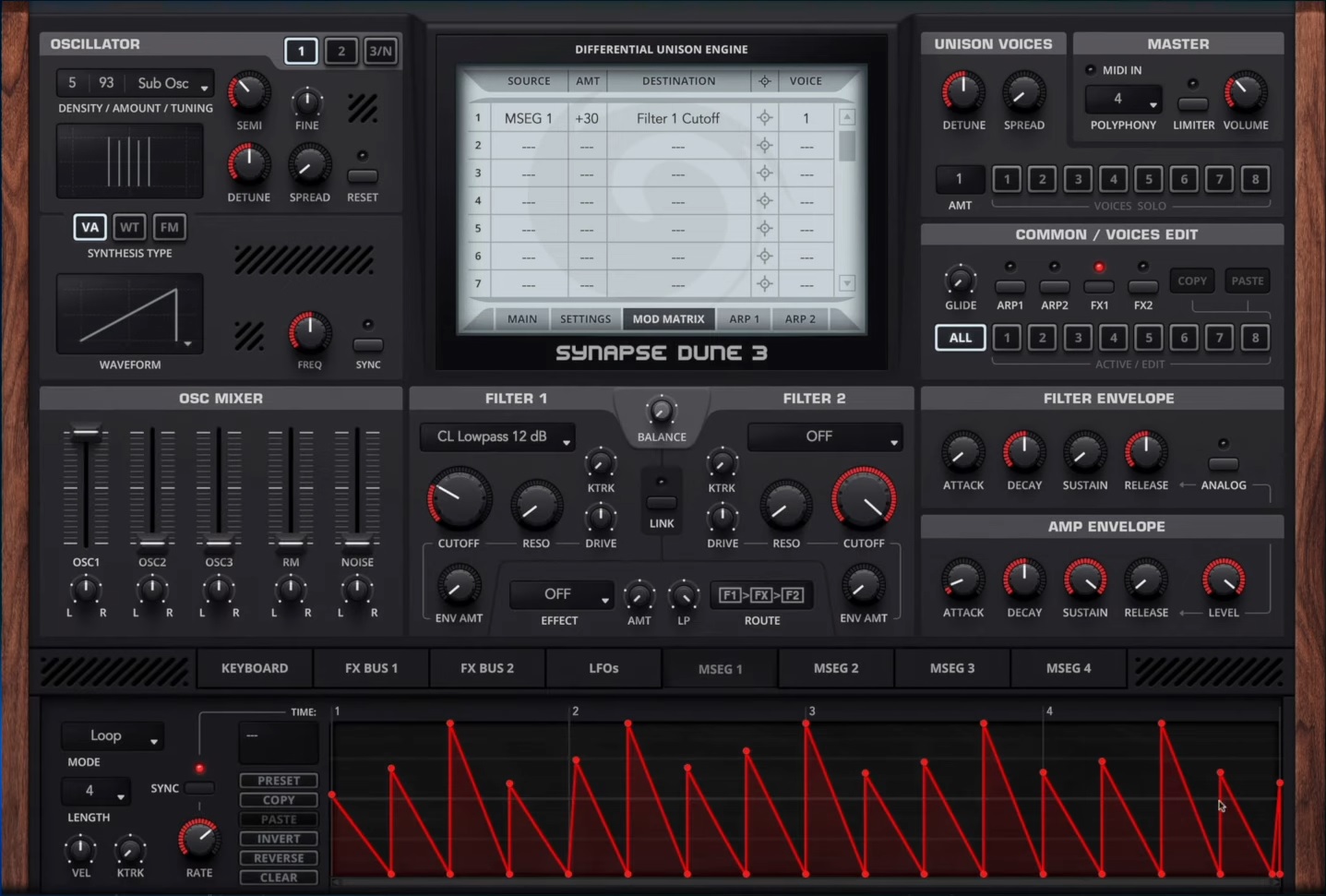Click the oscillator waveform display
This screenshot has width=1326, height=896.
(129, 314)
